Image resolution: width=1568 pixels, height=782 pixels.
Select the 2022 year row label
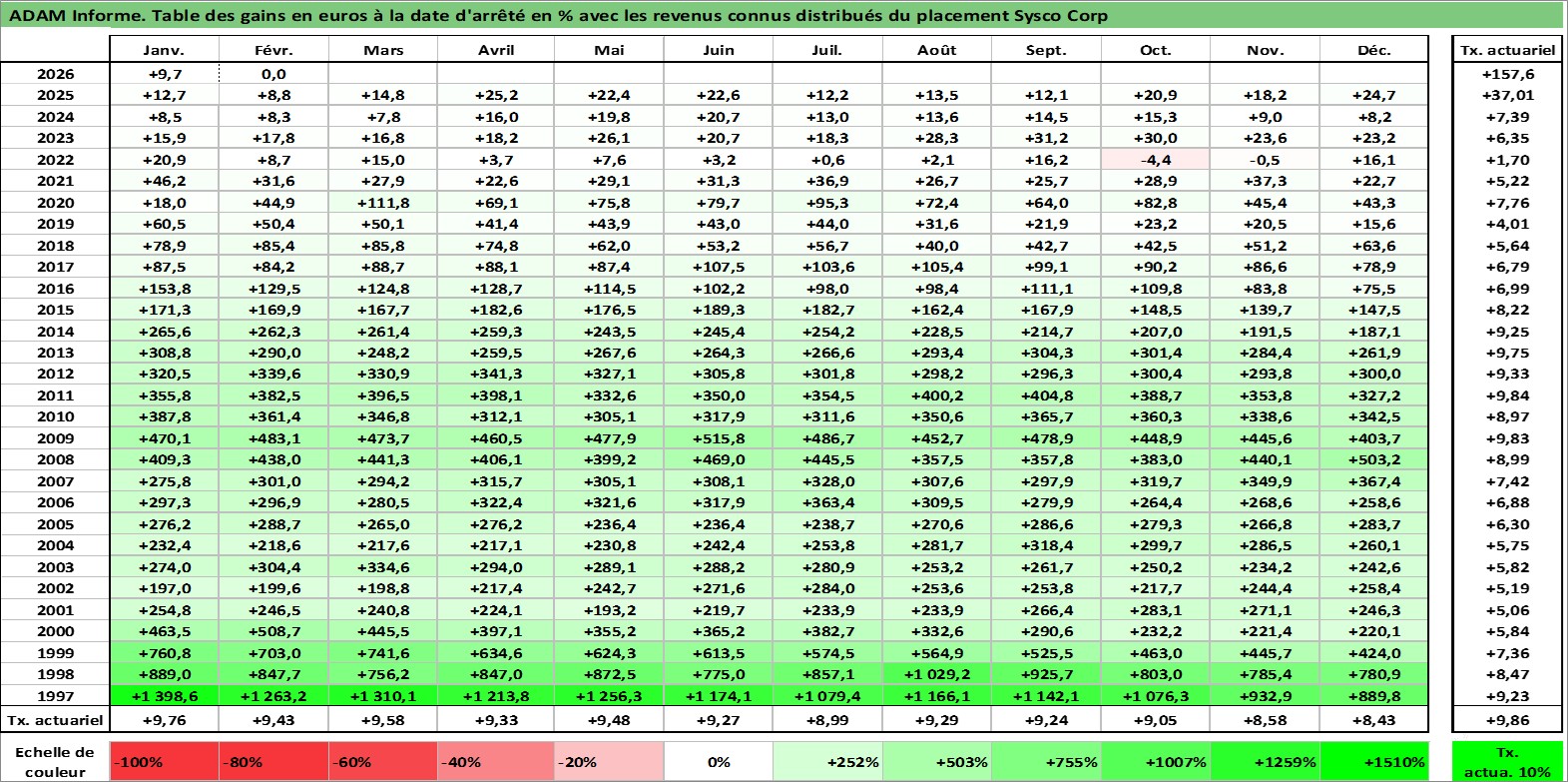click(x=55, y=160)
